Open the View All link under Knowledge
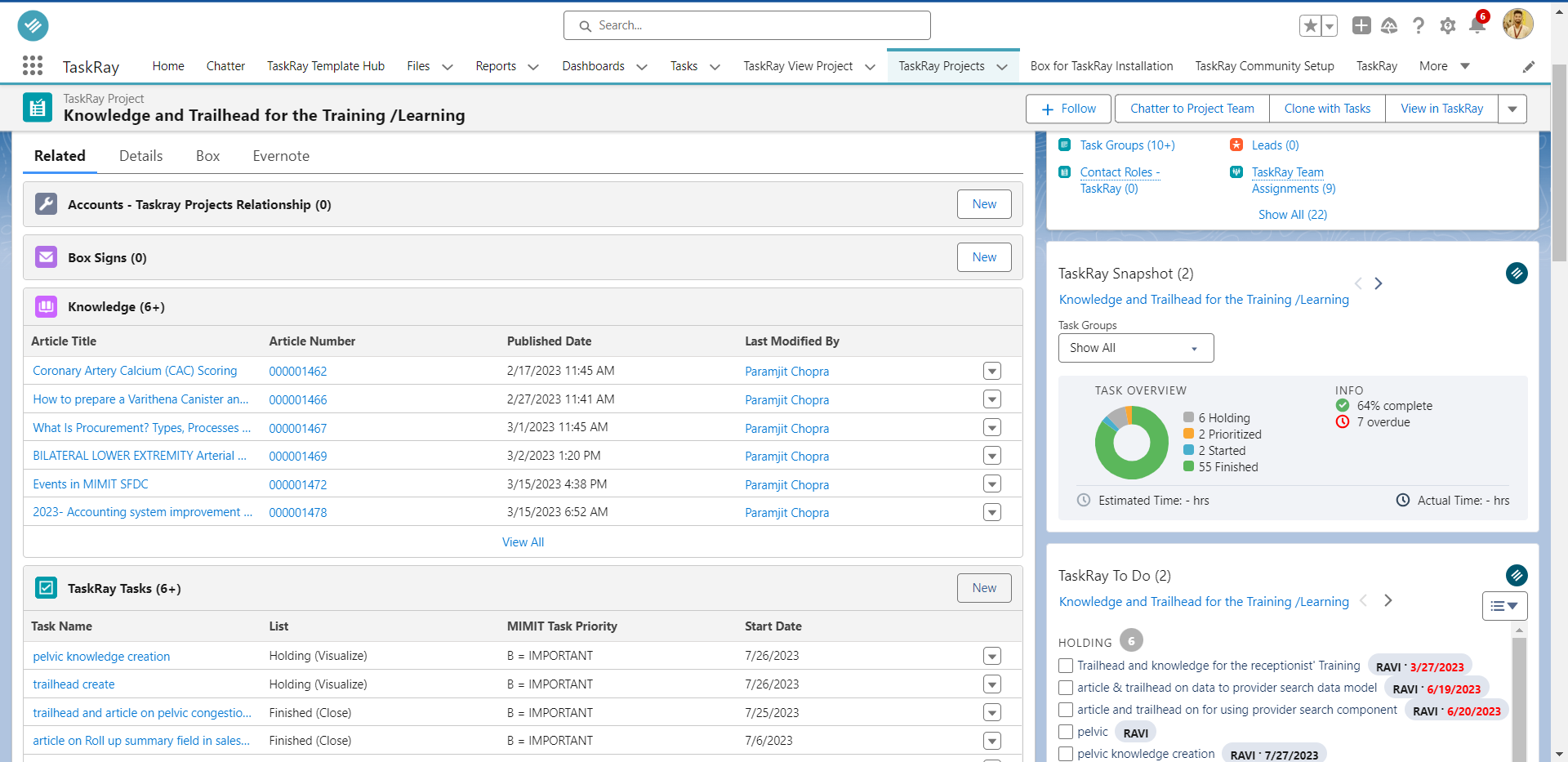Screen dimensions: 1568x762 click(x=523, y=541)
